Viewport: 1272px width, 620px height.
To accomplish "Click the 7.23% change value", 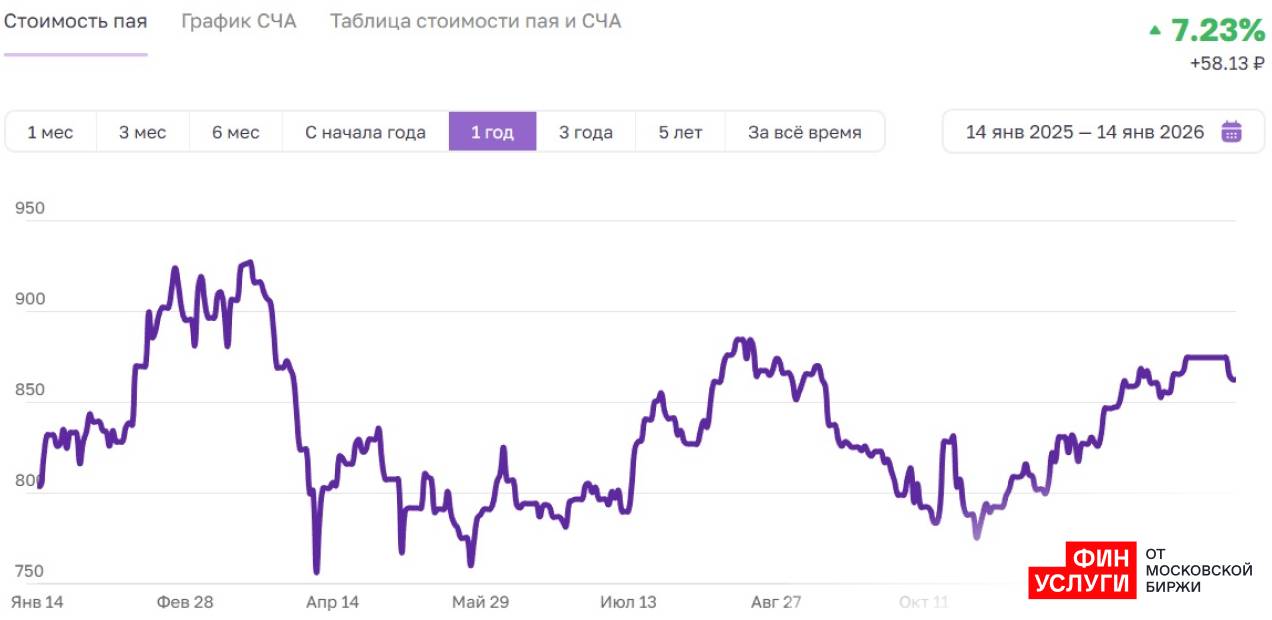I will coord(1218,31).
